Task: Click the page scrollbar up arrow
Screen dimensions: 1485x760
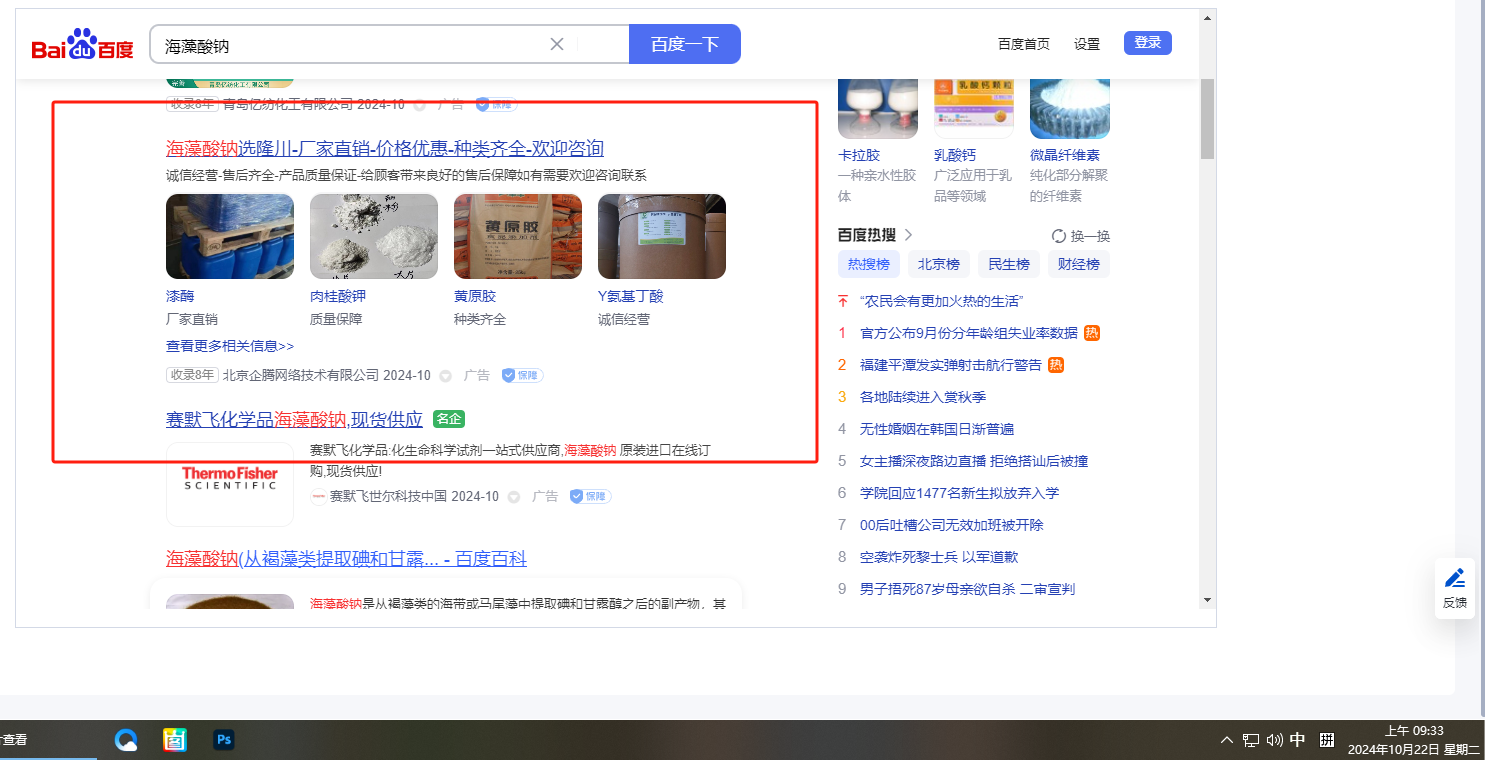Action: (x=1207, y=18)
